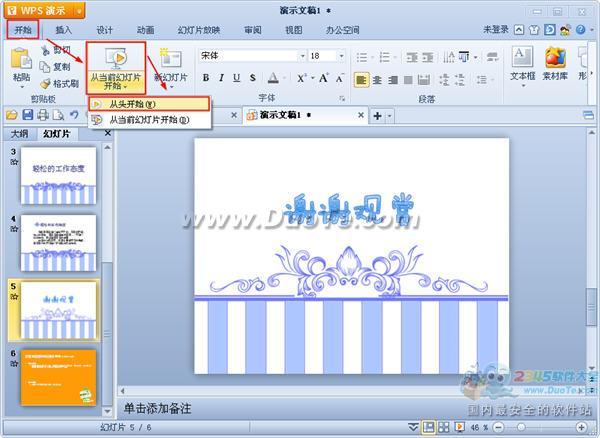
Task: Click the Format Painter (格式刷) icon
Action: point(46,83)
